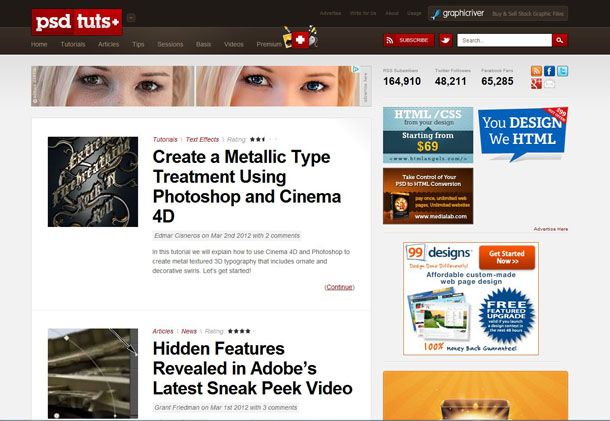Viewport: 610px width, 421px height.
Task: Click the email envelope icon
Action: click(549, 84)
